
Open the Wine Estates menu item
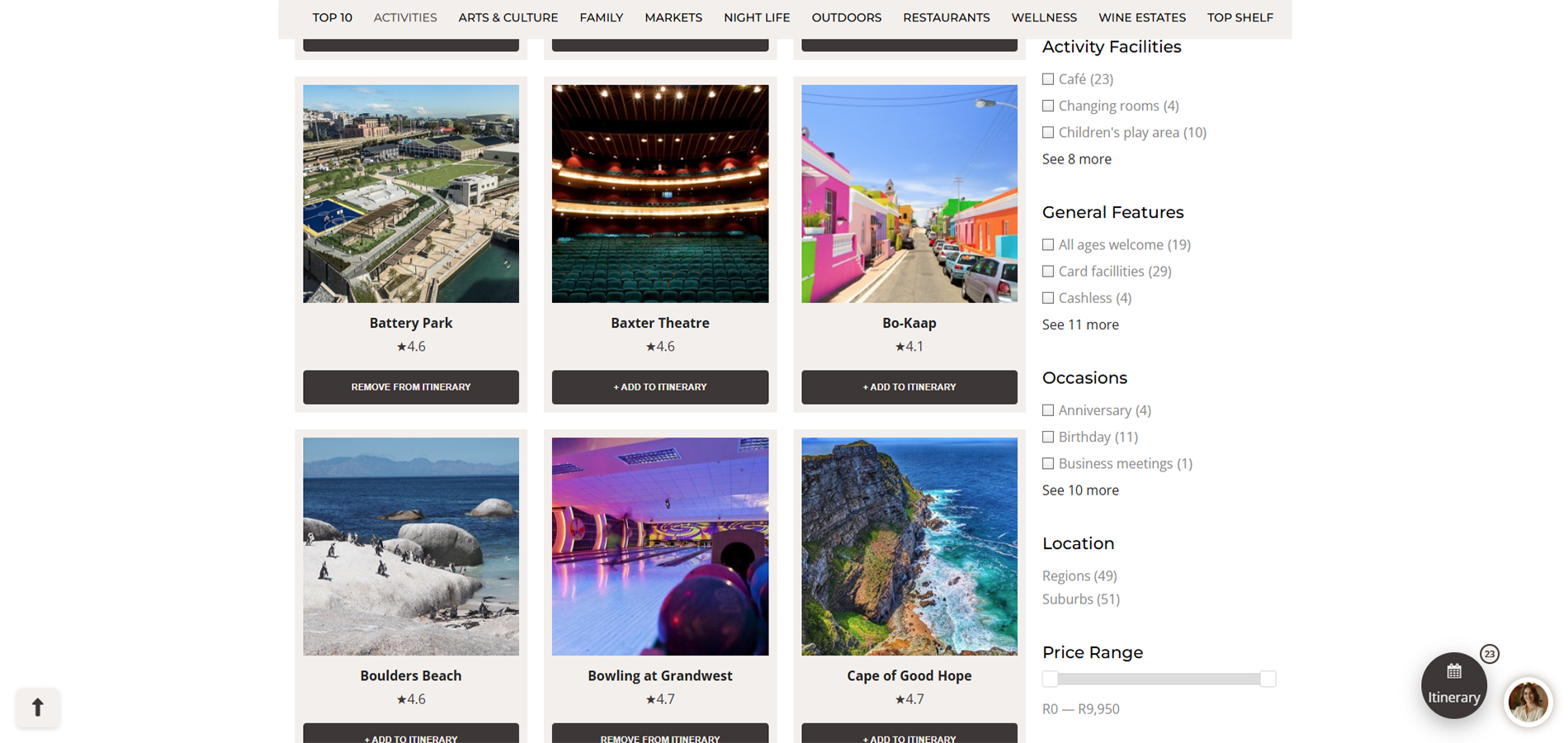1141,17
